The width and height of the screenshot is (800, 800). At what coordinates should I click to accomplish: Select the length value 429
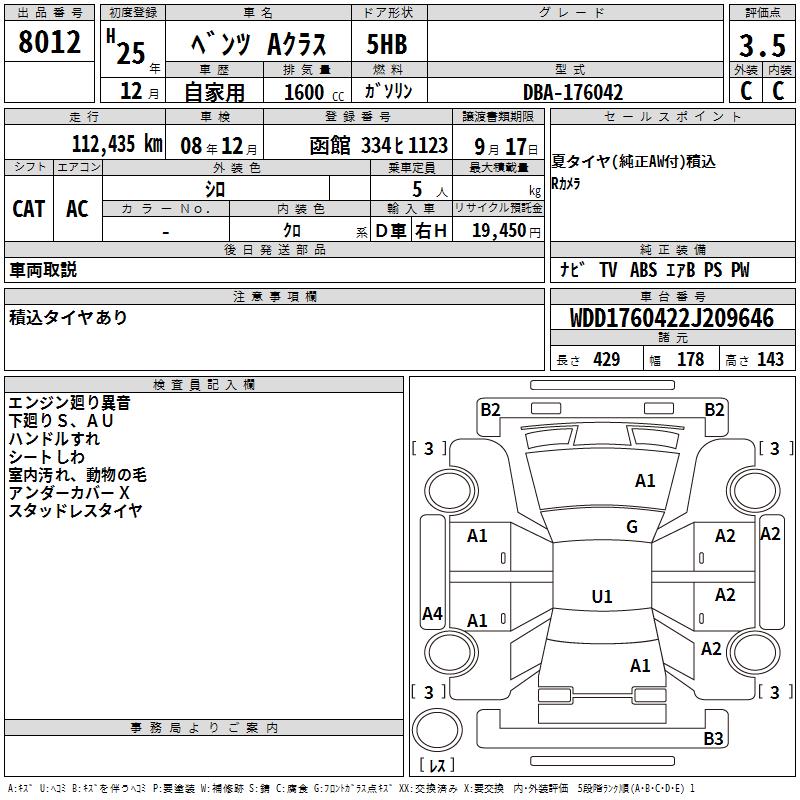[x=606, y=359]
